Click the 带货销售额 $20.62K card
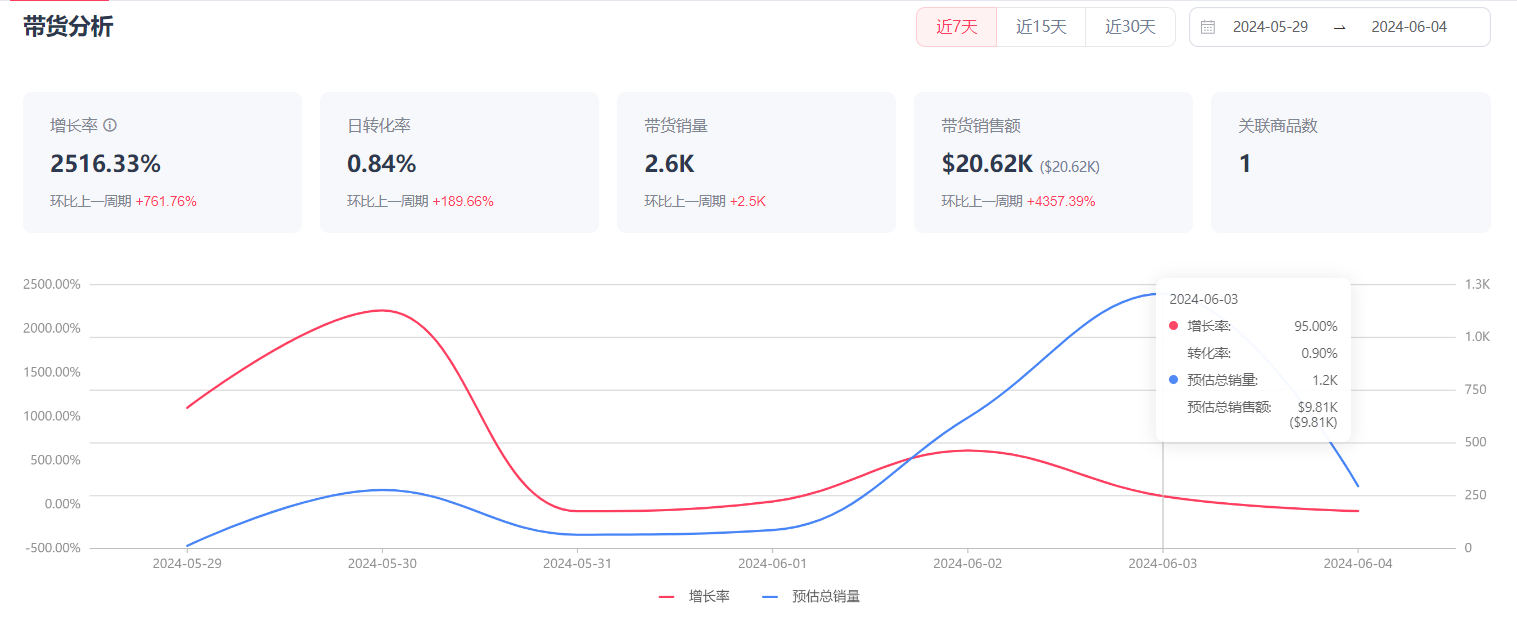 (1053, 162)
